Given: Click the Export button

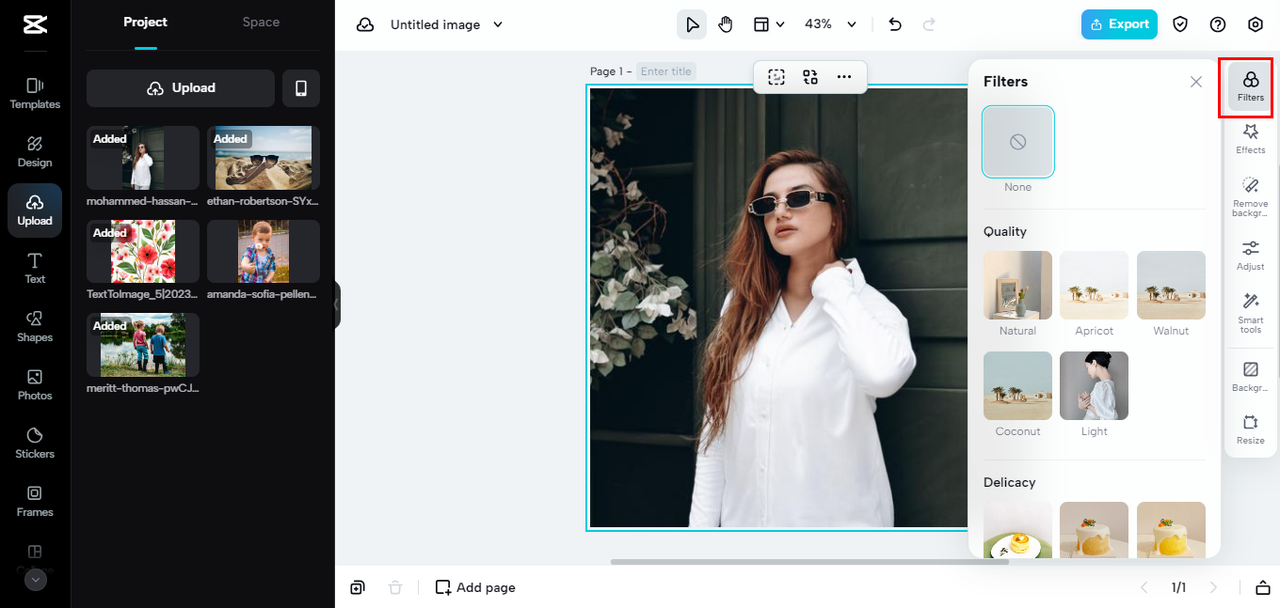Looking at the screenshot, I should pos(1119,24).
